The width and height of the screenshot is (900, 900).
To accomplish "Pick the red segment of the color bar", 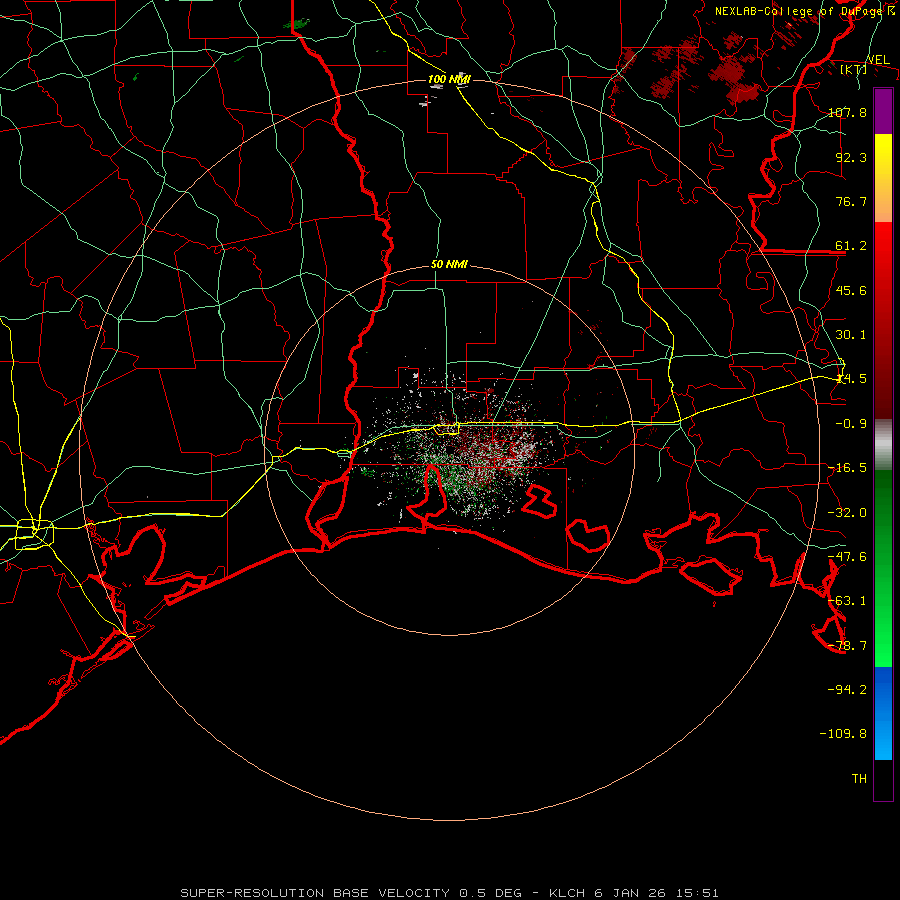I will (883, 320).
